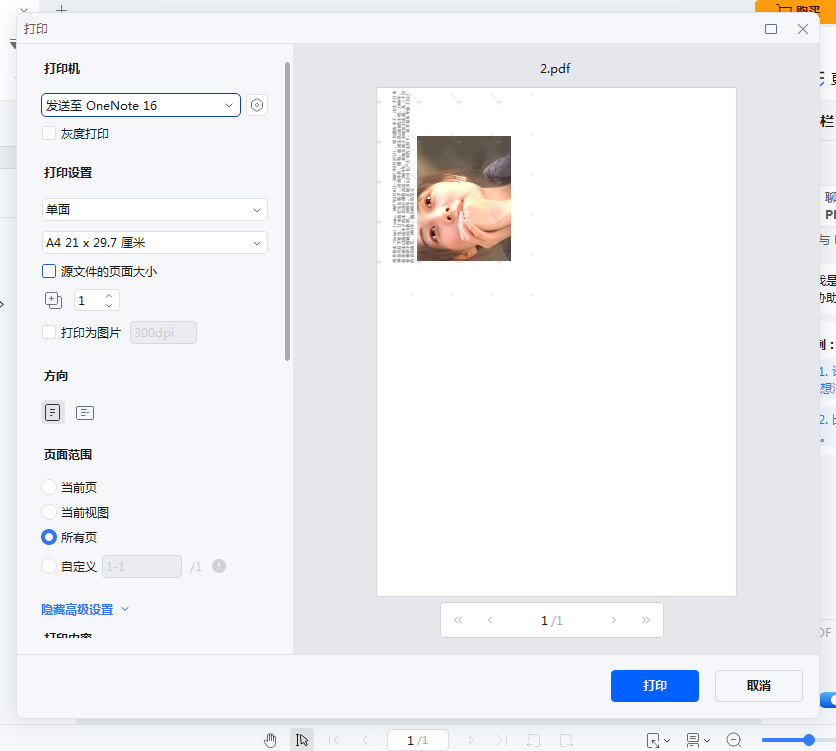The image size is (836, 751).
Task: Select the portrait orientation icon
Action: tap(53, 412)
